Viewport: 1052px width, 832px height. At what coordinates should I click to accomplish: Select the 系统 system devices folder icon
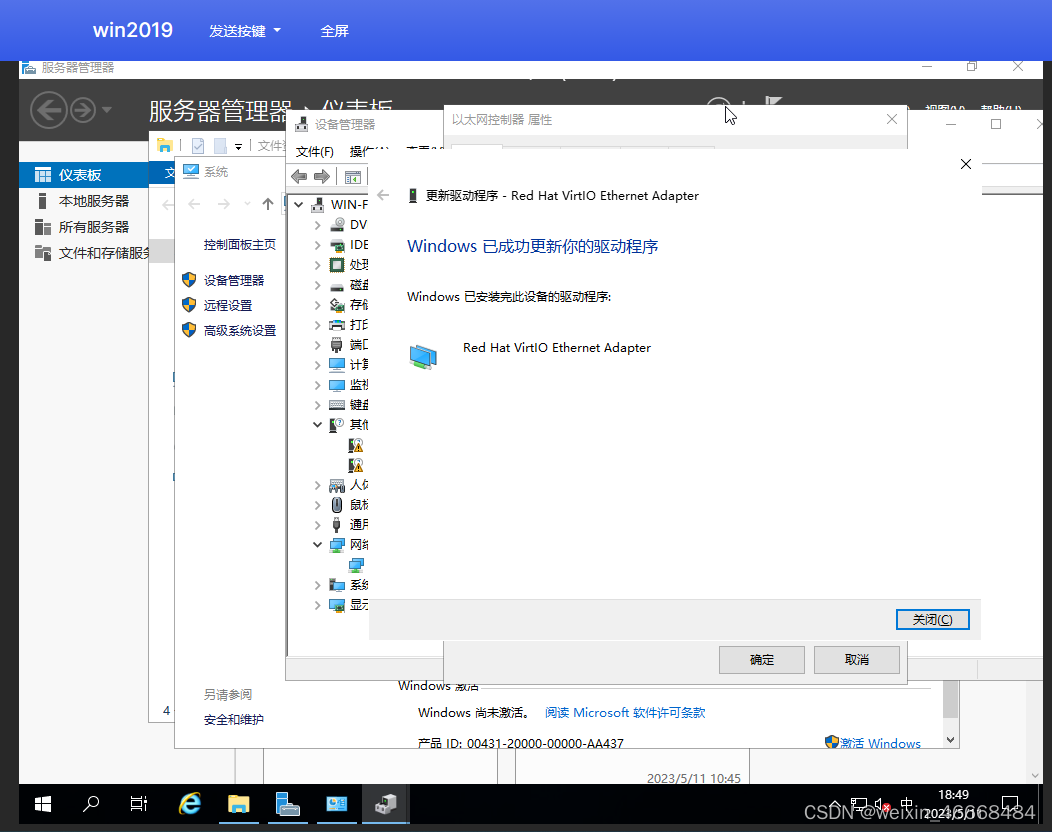(337, 585)
